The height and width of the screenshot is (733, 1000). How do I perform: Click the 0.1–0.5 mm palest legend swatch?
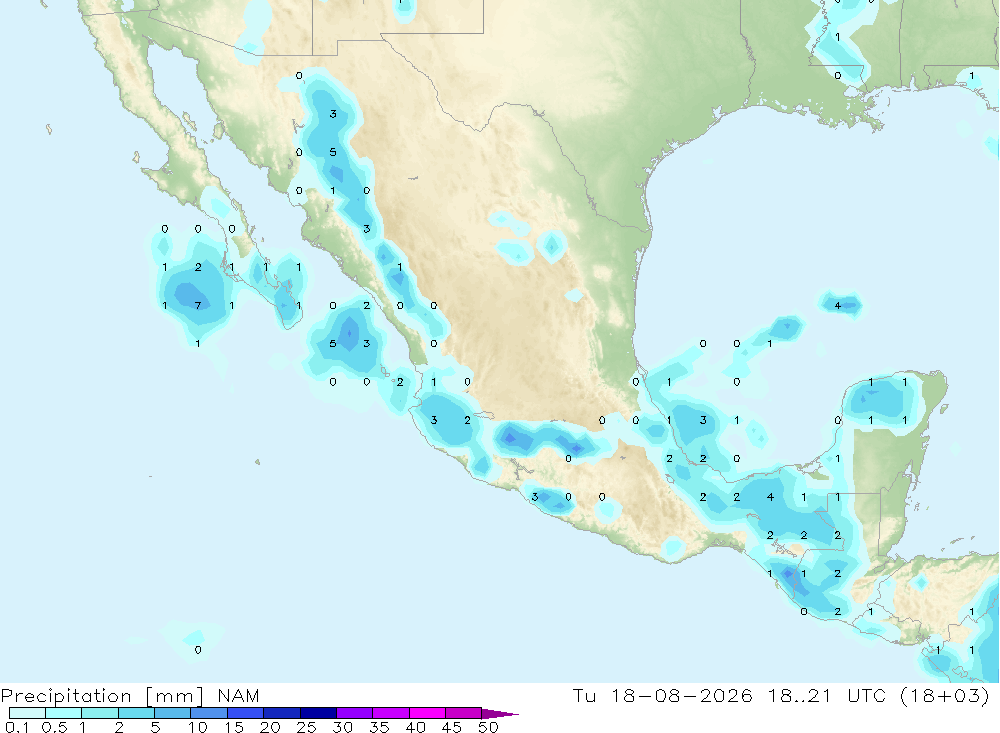pyautogui.click(x=27, y=713)
